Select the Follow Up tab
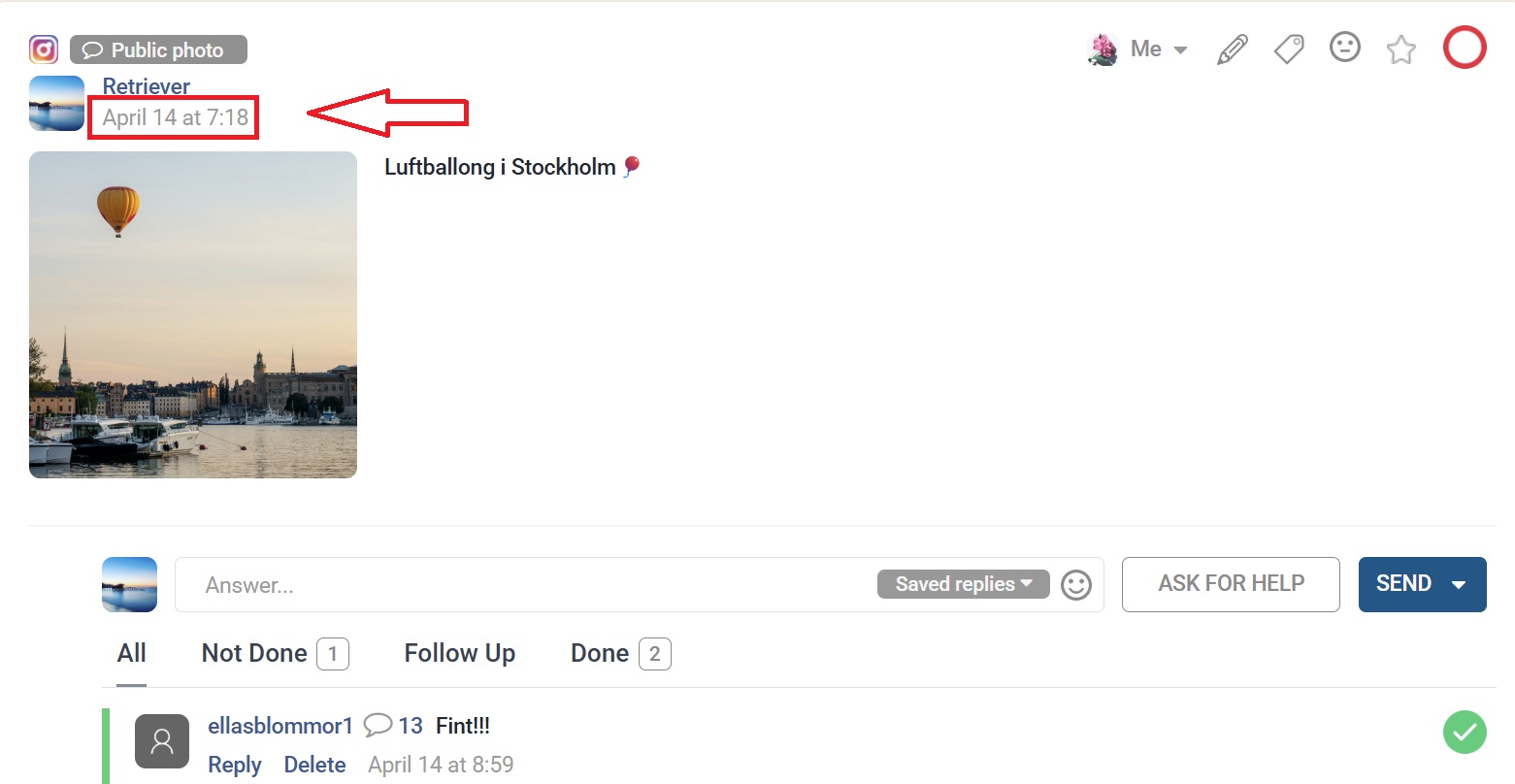The height and width of the screenshot is (784, 1515). 460,653
